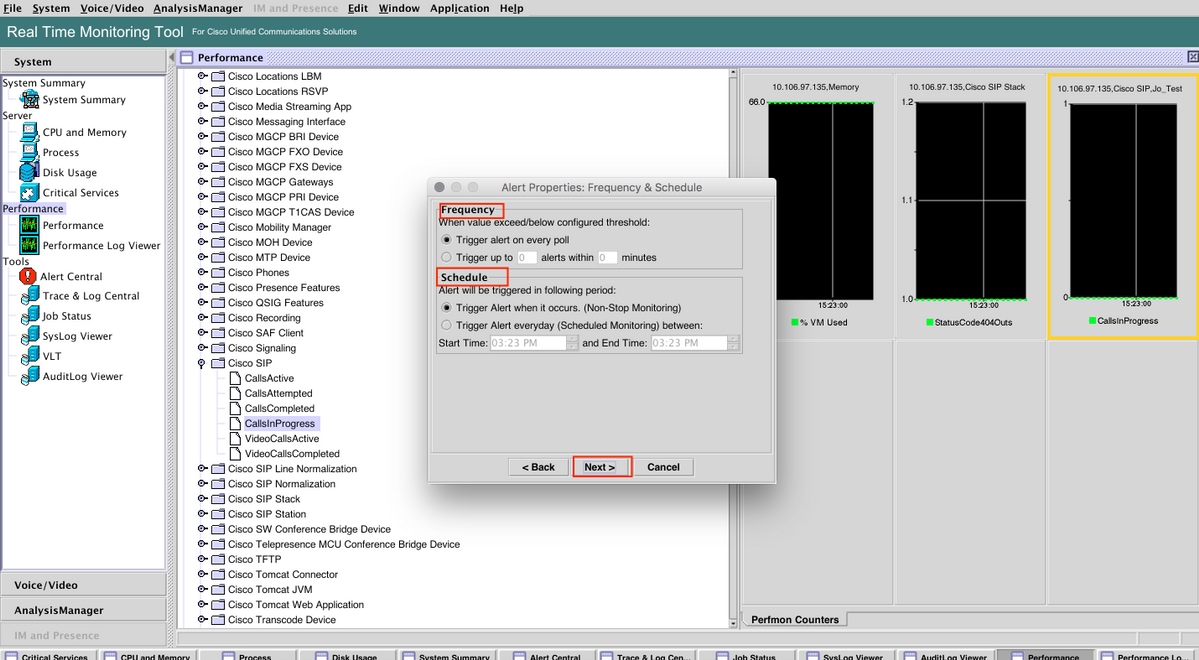
Task: Open AuditLog Viewer icon
Action: pyautogui.click(x=30, y=376)
